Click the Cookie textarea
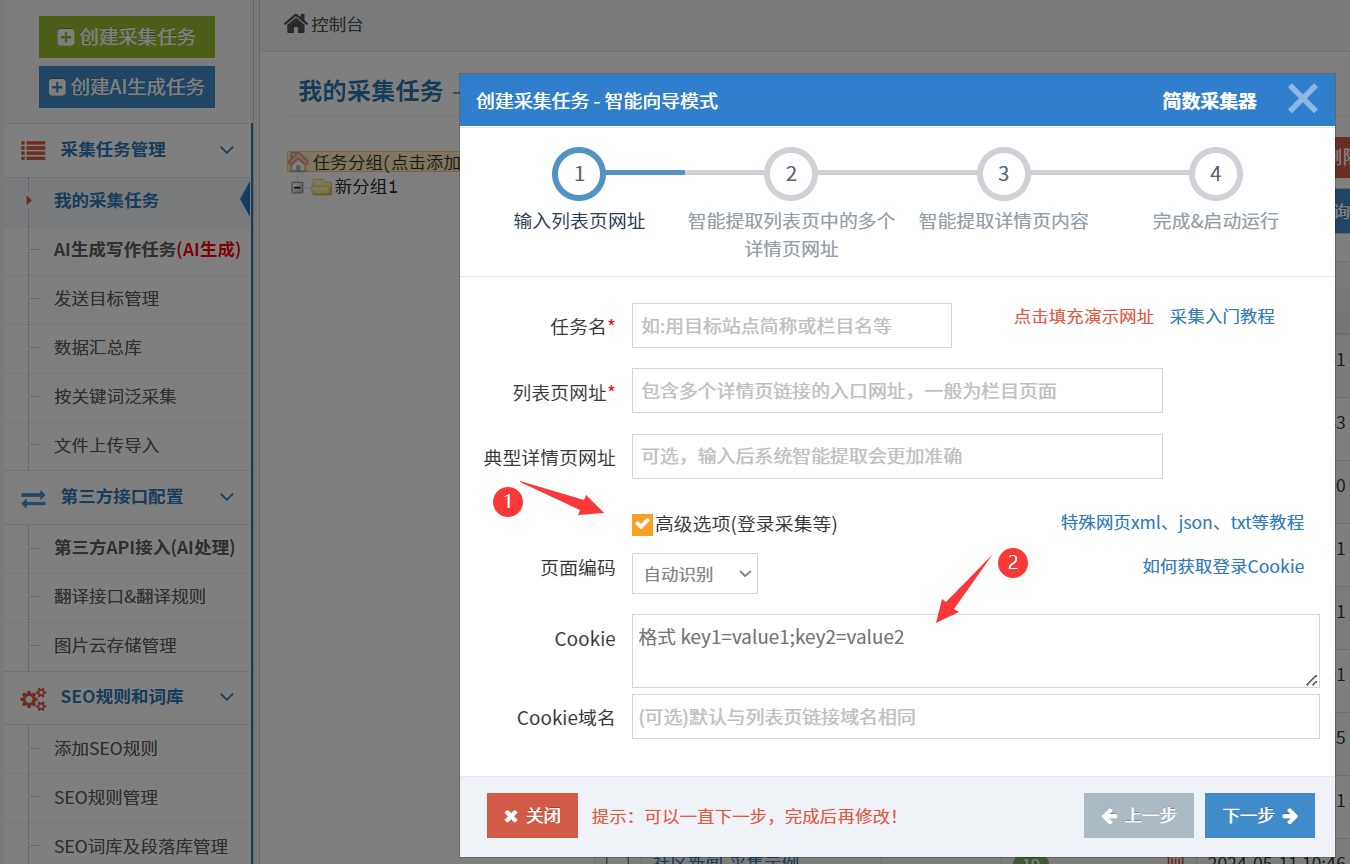Image resolution: width=1350 pixels, height=864 pixels. [x=976, y=651]
